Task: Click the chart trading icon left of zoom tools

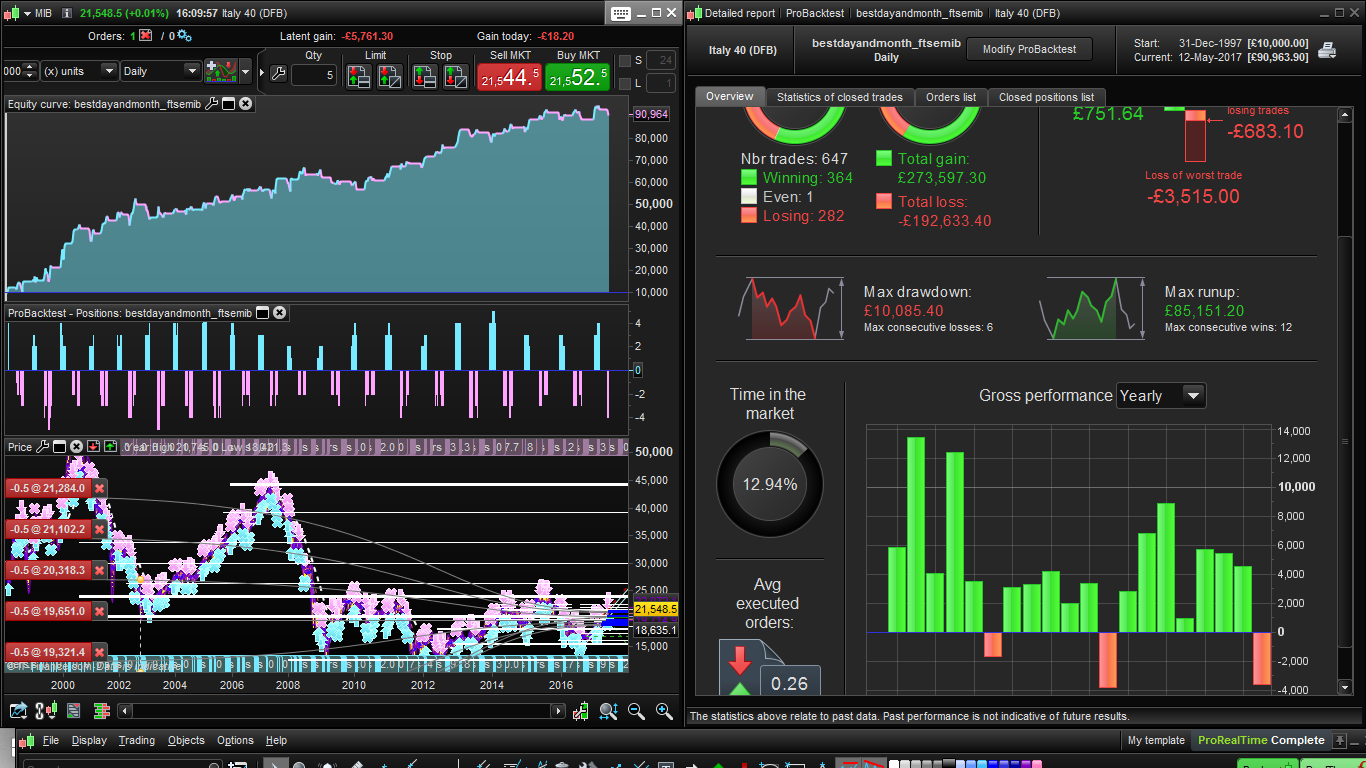Action: pyautogui.click(x=581, y=711)
